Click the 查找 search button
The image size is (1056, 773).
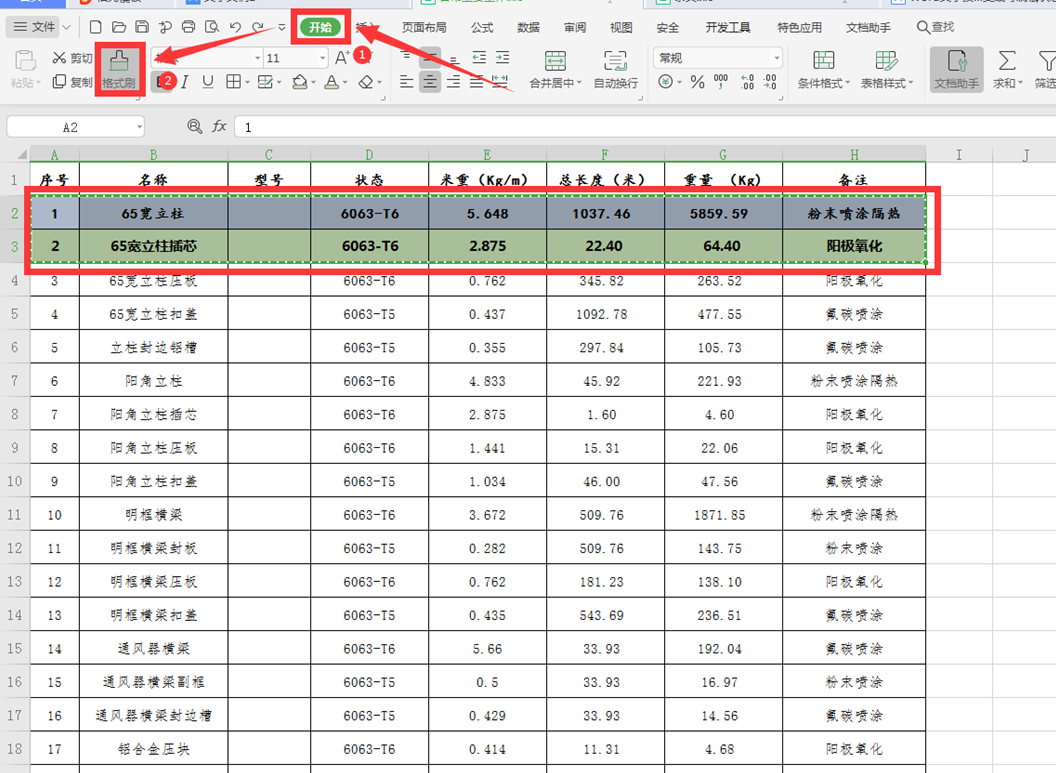pos(935,27)
